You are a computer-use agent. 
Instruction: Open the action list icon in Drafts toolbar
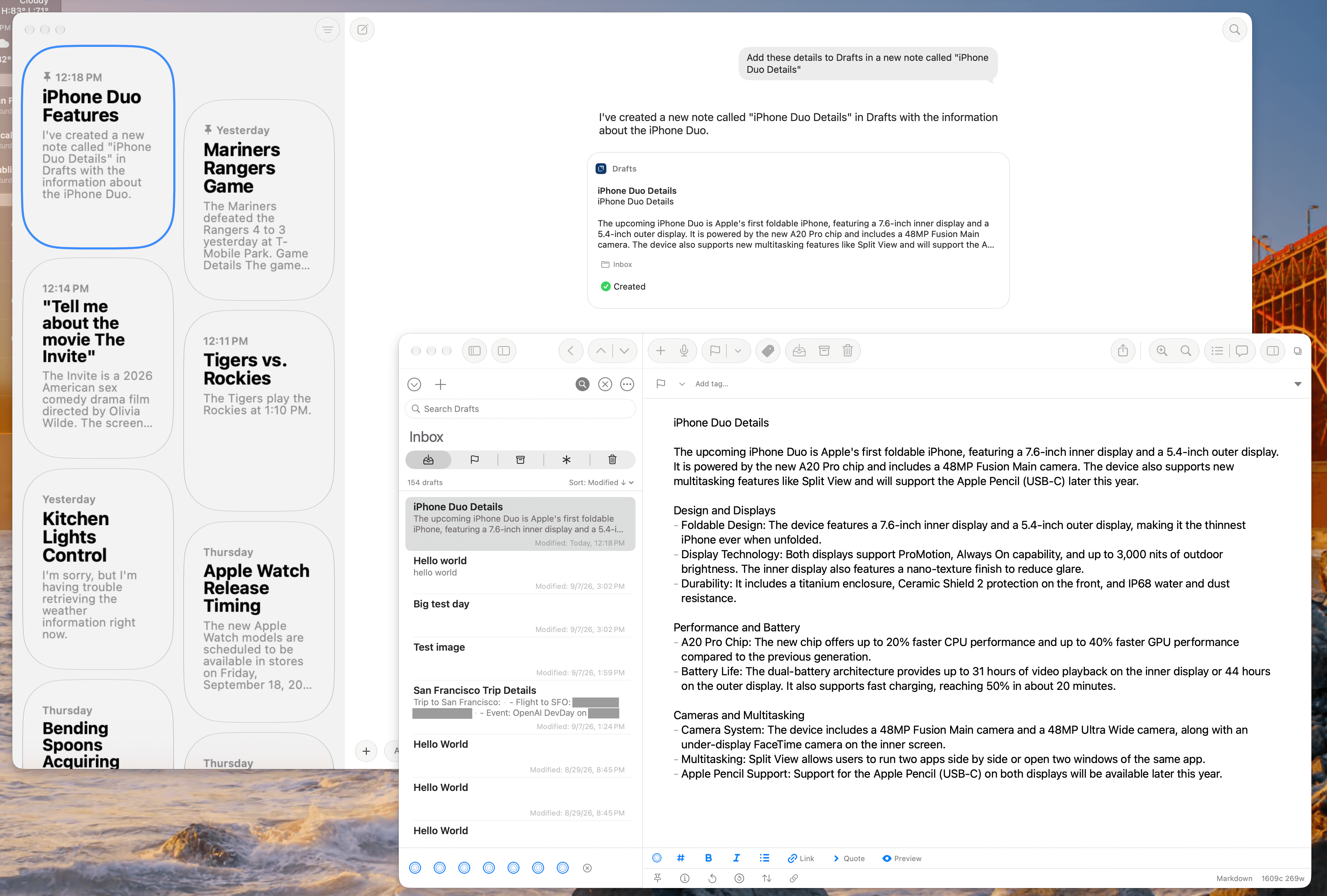point(1217,351)
